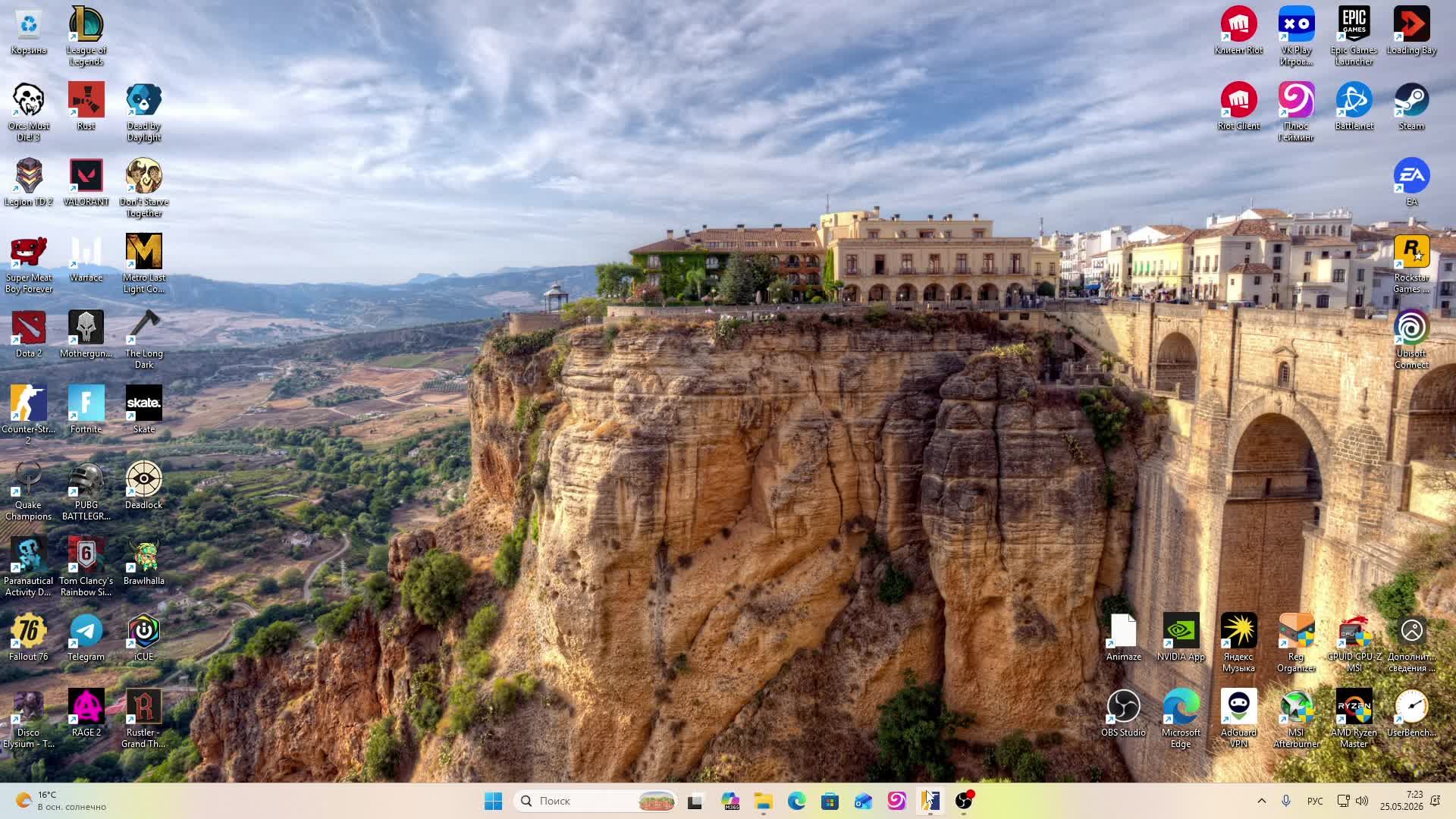Open Quake Champions shortcut

(x=29, y=491)
